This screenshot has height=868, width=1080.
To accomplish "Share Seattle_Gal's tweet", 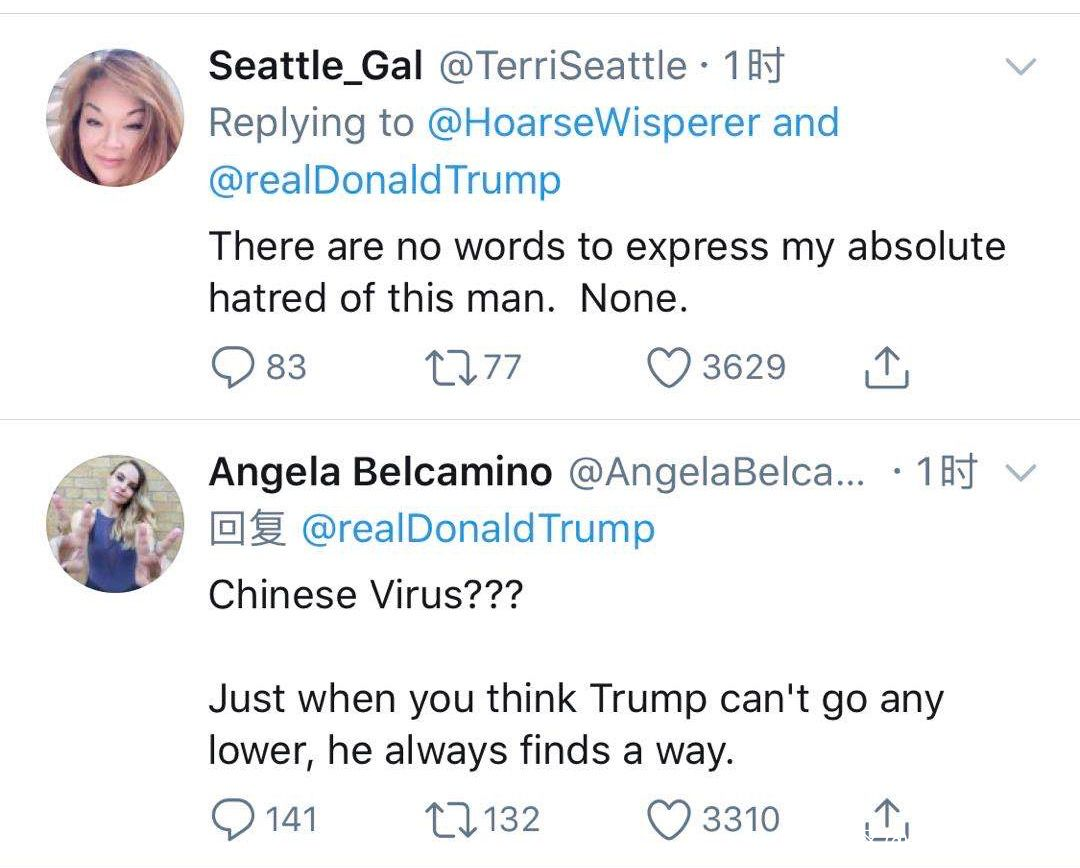I will (x=886, y=367).
